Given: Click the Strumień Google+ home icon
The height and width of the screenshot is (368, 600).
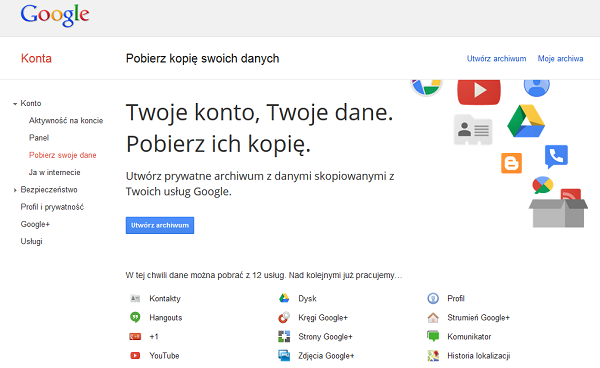Looking at the screenshot, I should [433, 317].
